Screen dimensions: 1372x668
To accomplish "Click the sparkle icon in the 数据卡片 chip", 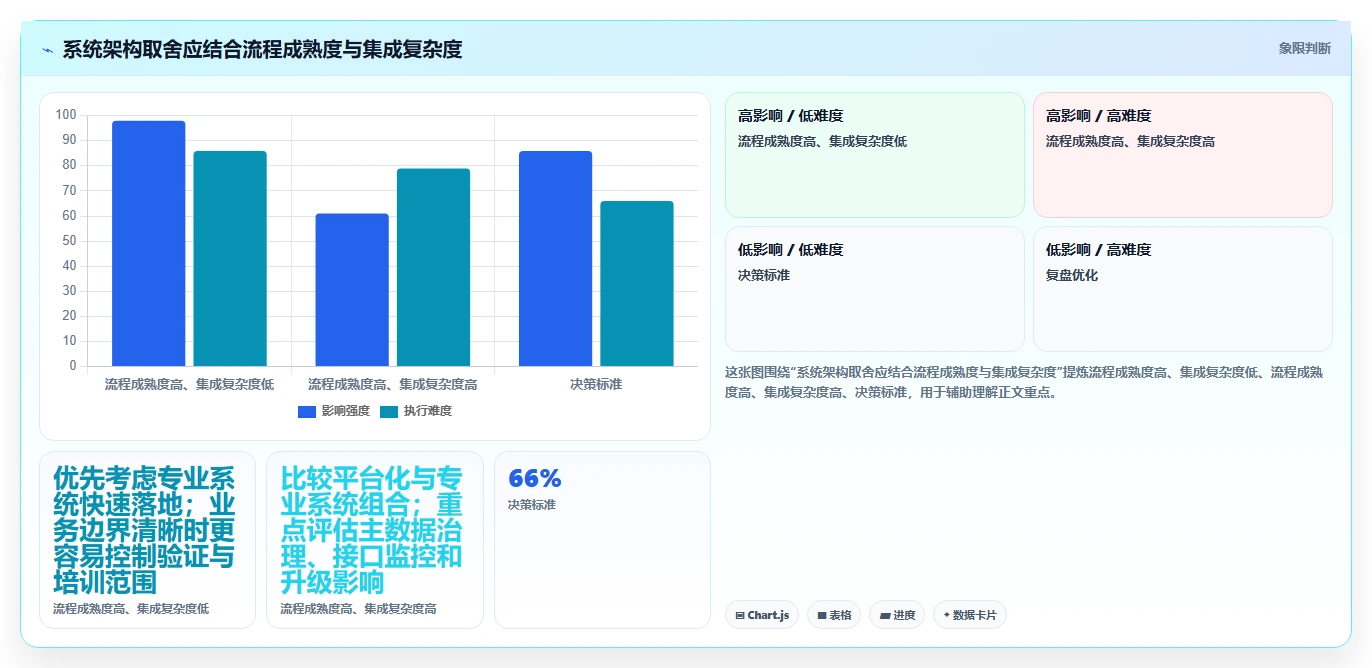I will [x=947, y=615].
